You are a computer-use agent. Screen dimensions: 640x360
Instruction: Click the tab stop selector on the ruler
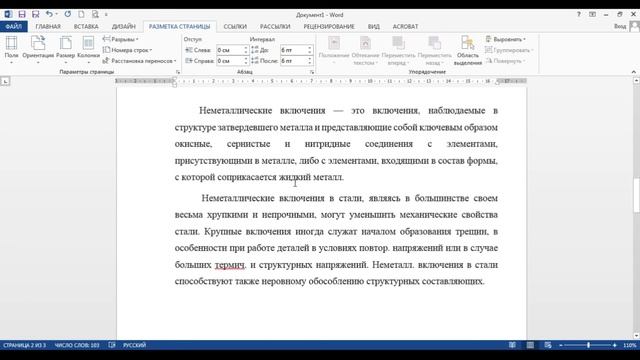click(5, 81)
